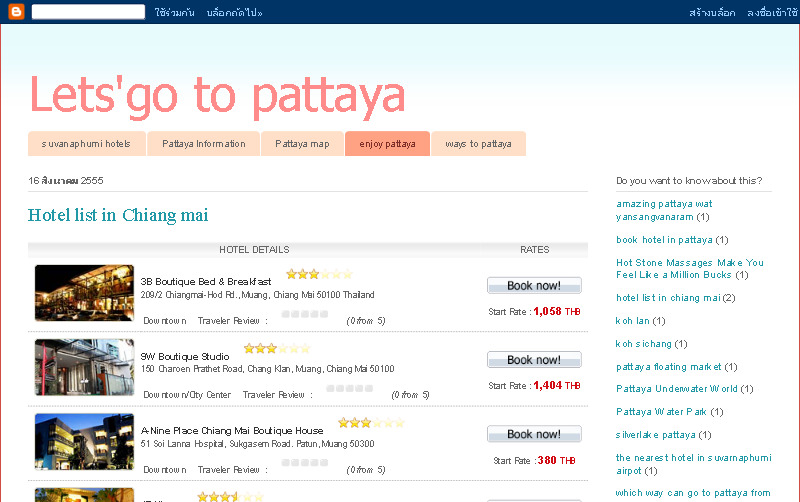Book now for 3B Boutique Bed & Breakfast

[x=534, y=286]
